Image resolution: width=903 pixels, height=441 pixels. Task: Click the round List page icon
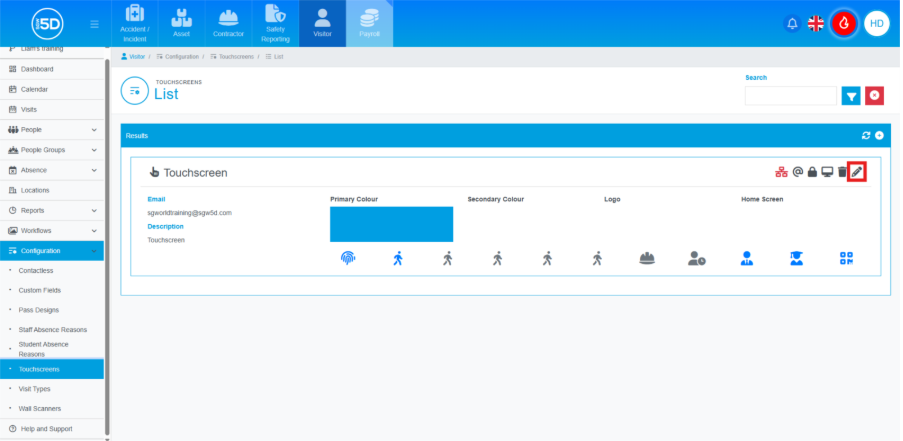(135, 91)
